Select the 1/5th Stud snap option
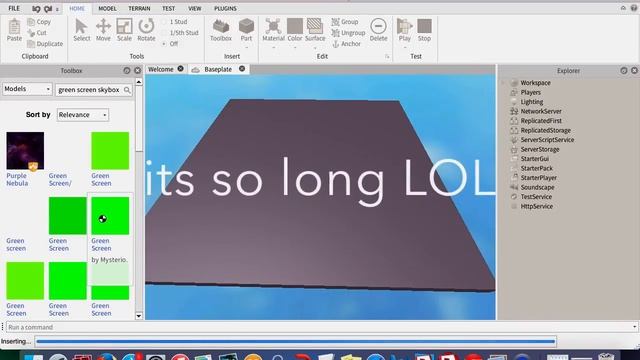The image size is (640, 360). (x=180, y=33)
